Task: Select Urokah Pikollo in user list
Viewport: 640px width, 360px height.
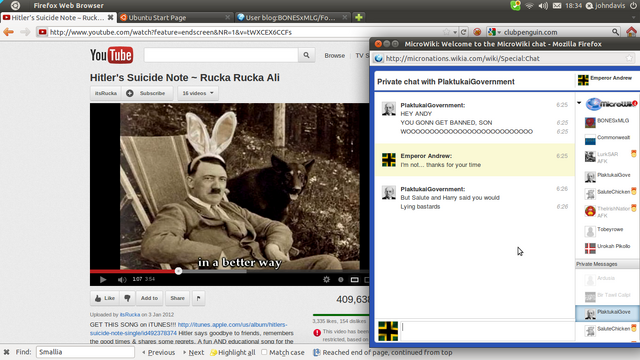Action: (x=608, y=247)
